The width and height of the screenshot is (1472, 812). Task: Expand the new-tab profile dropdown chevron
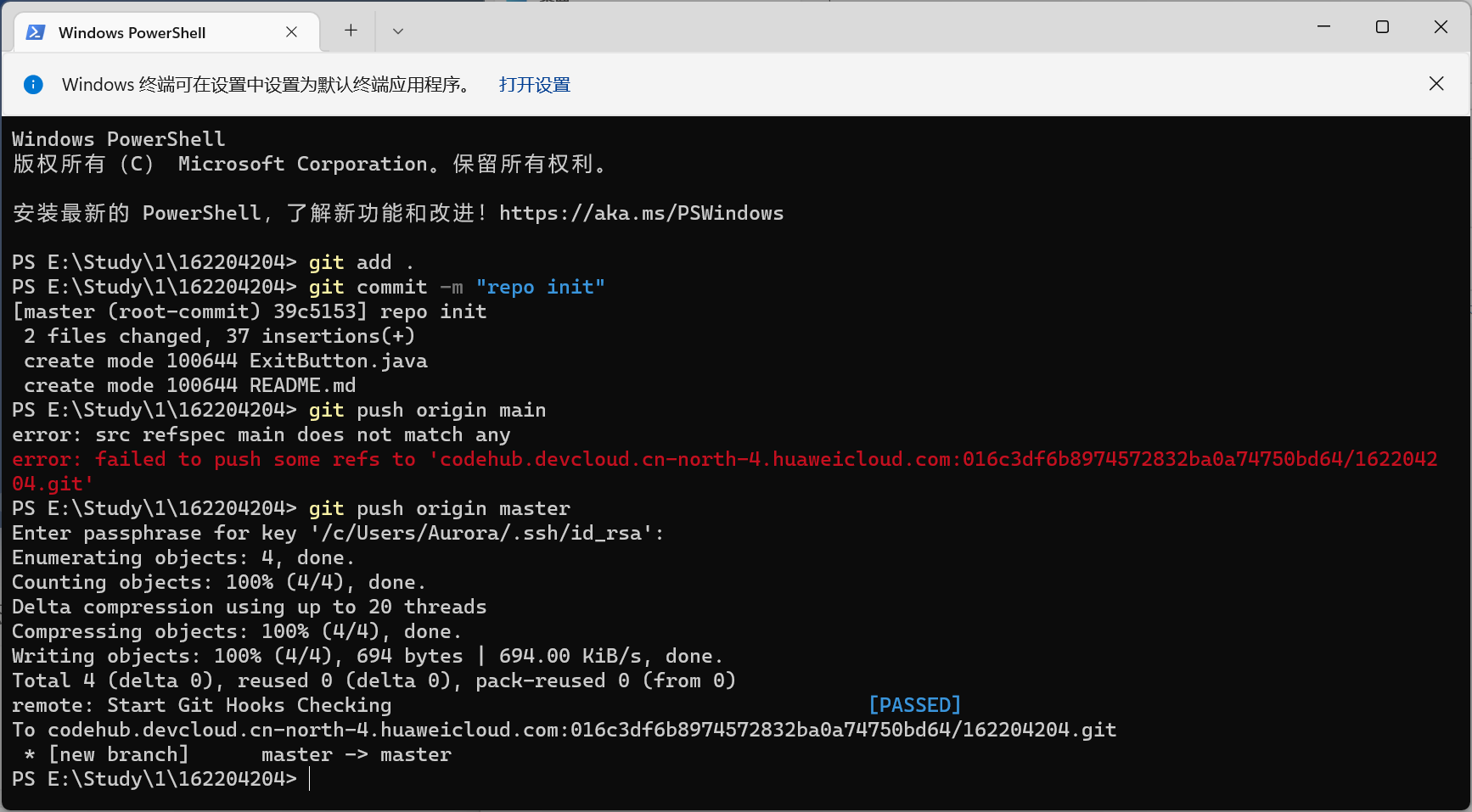[x=397, y=31]
